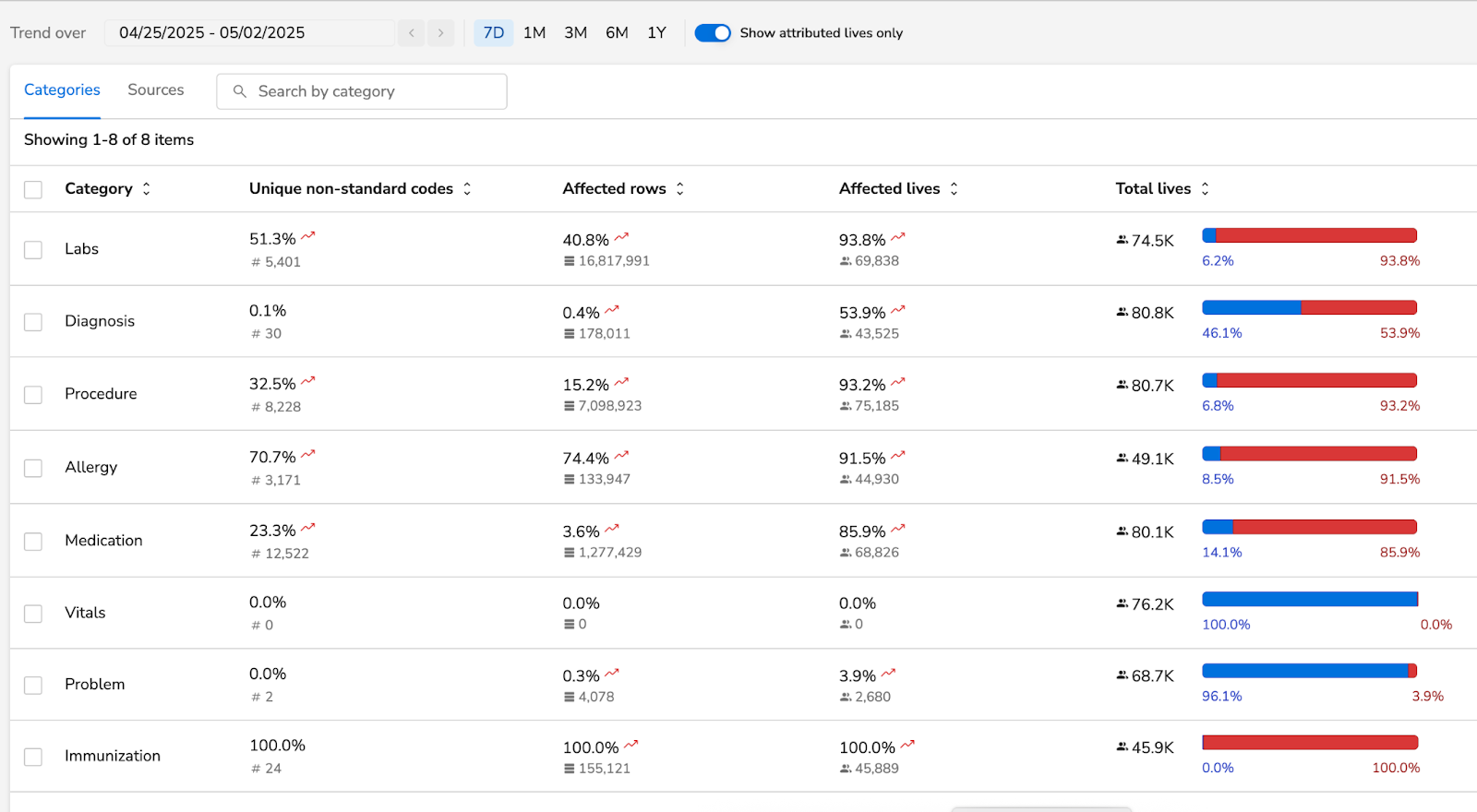Viewport: 1477px width, 812px height.
Task: Click Labs total lives people icon
Action: [1123, 240]
